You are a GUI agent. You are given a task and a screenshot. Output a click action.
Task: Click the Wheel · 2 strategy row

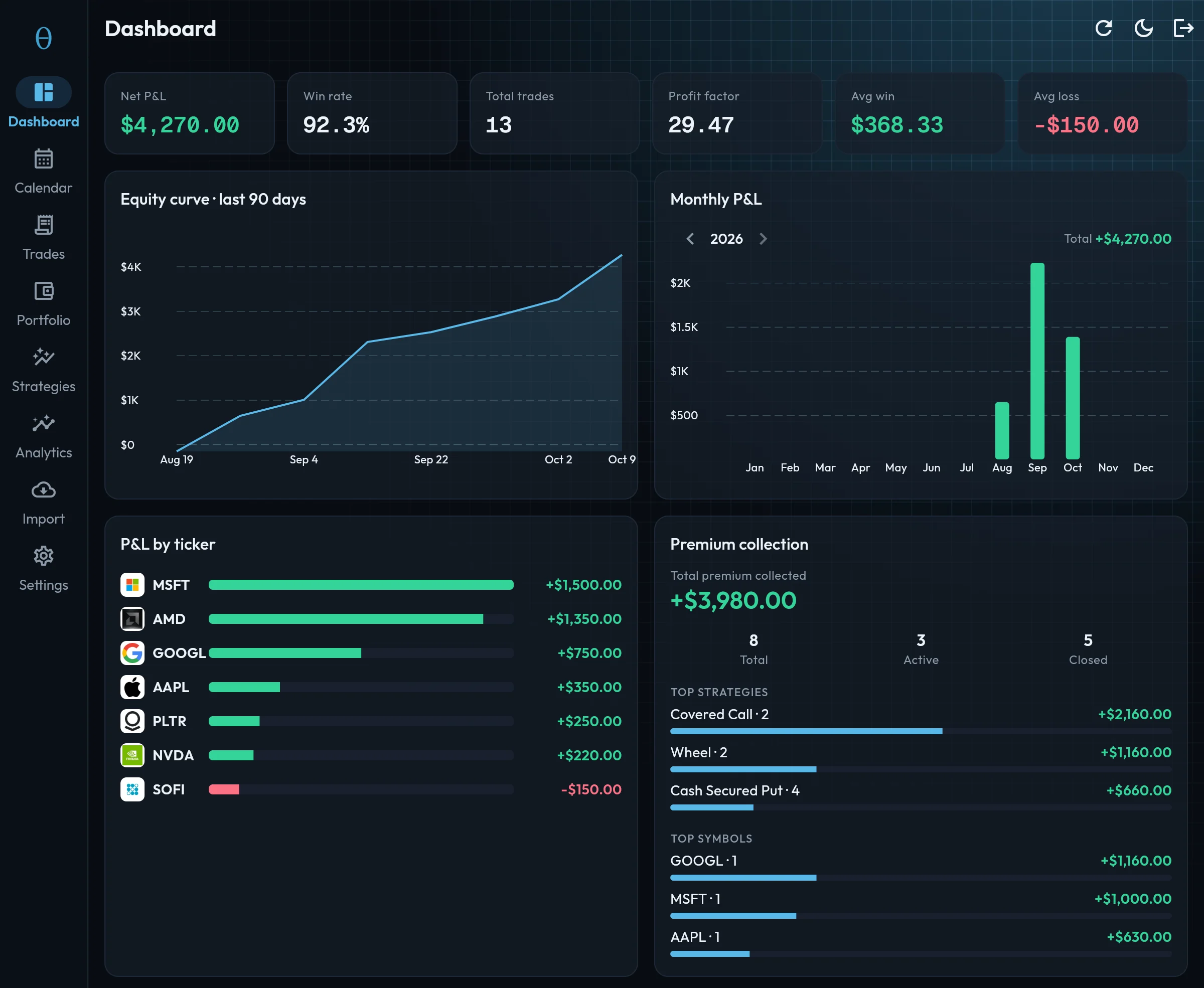(921, 759)
